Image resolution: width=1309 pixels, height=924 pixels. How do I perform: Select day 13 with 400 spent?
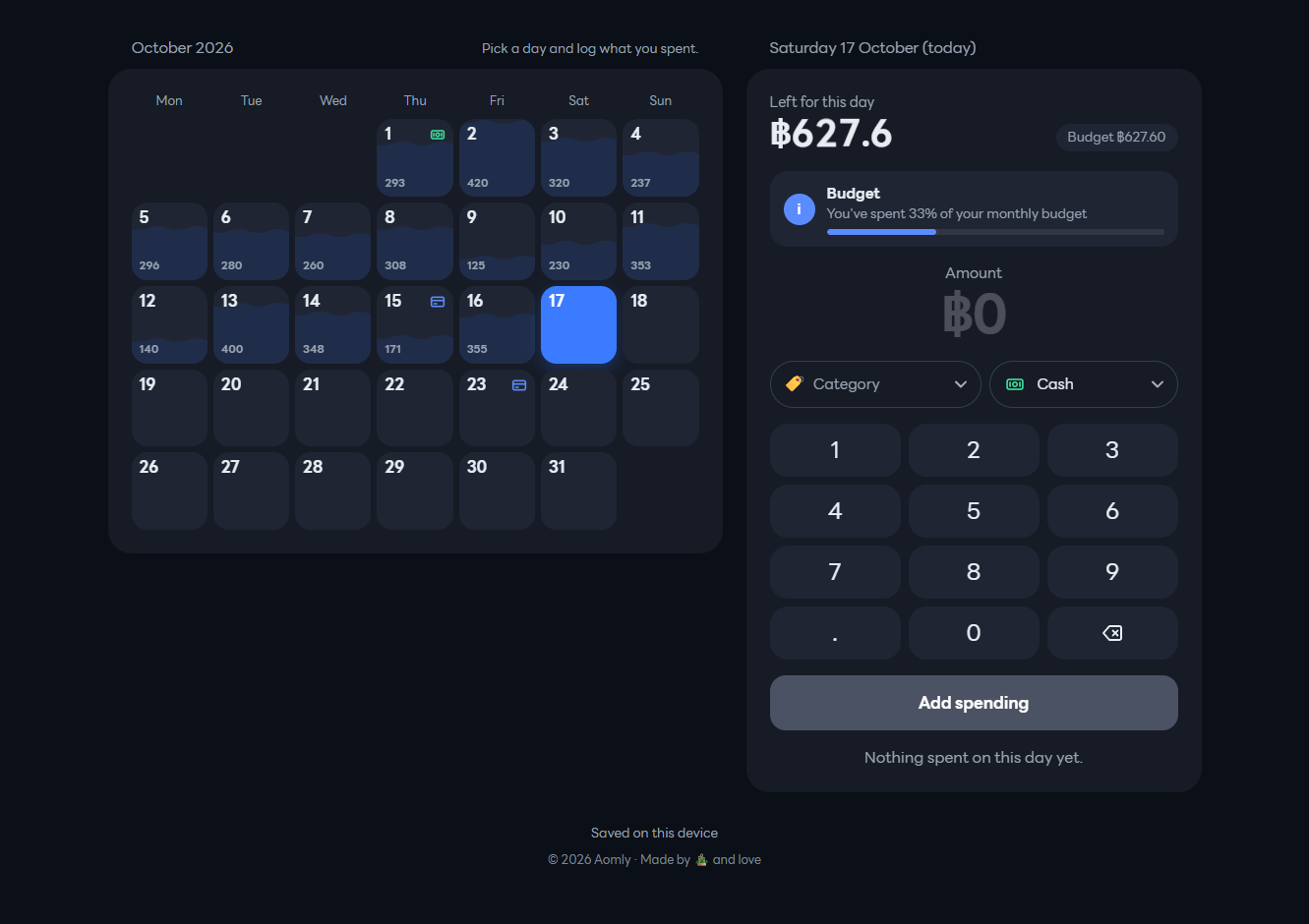click(251, 324)
